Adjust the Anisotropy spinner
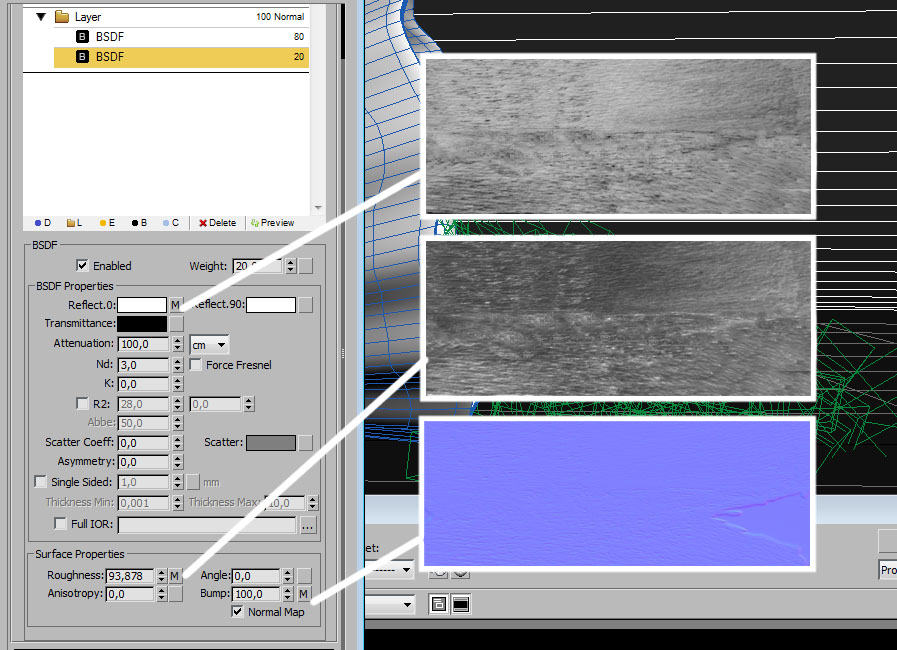The image size is (897, 650). click(161, 594)
